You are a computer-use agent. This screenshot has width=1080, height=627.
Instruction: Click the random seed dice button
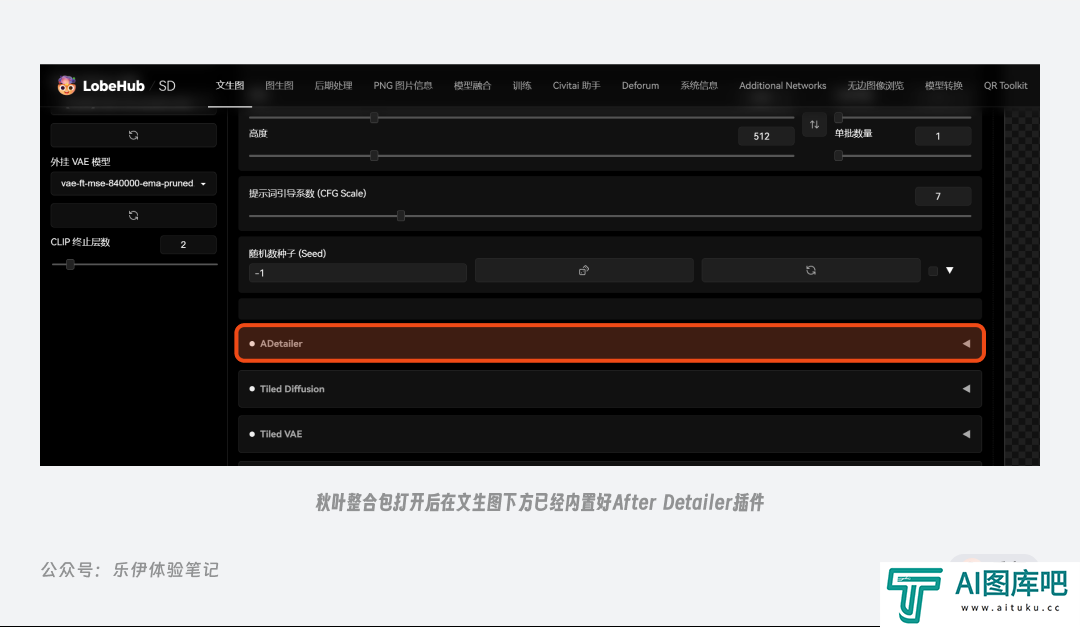[x=584, y=270]
